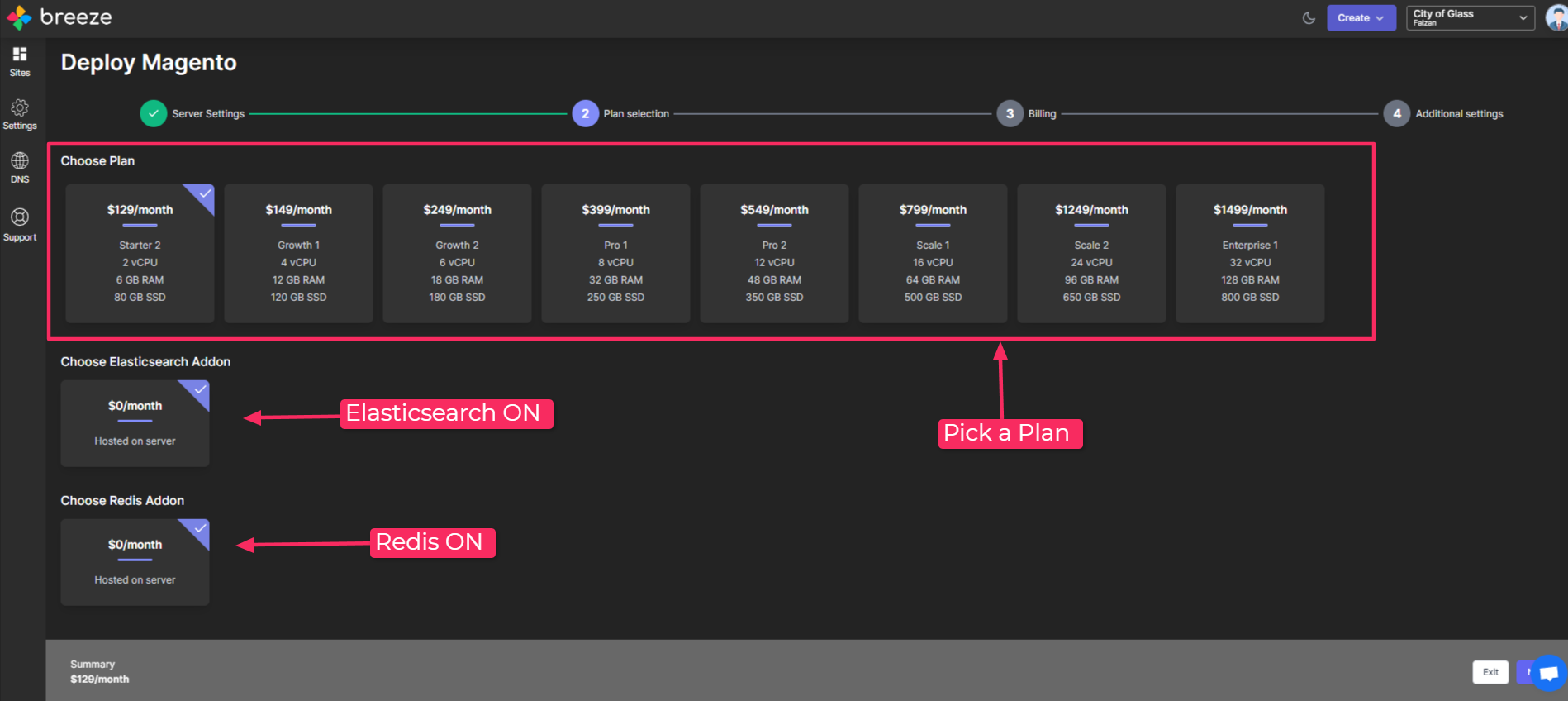Click the $129/month total in the summary bar
Screen dimensions: 1568x701
tap(100, 680)
